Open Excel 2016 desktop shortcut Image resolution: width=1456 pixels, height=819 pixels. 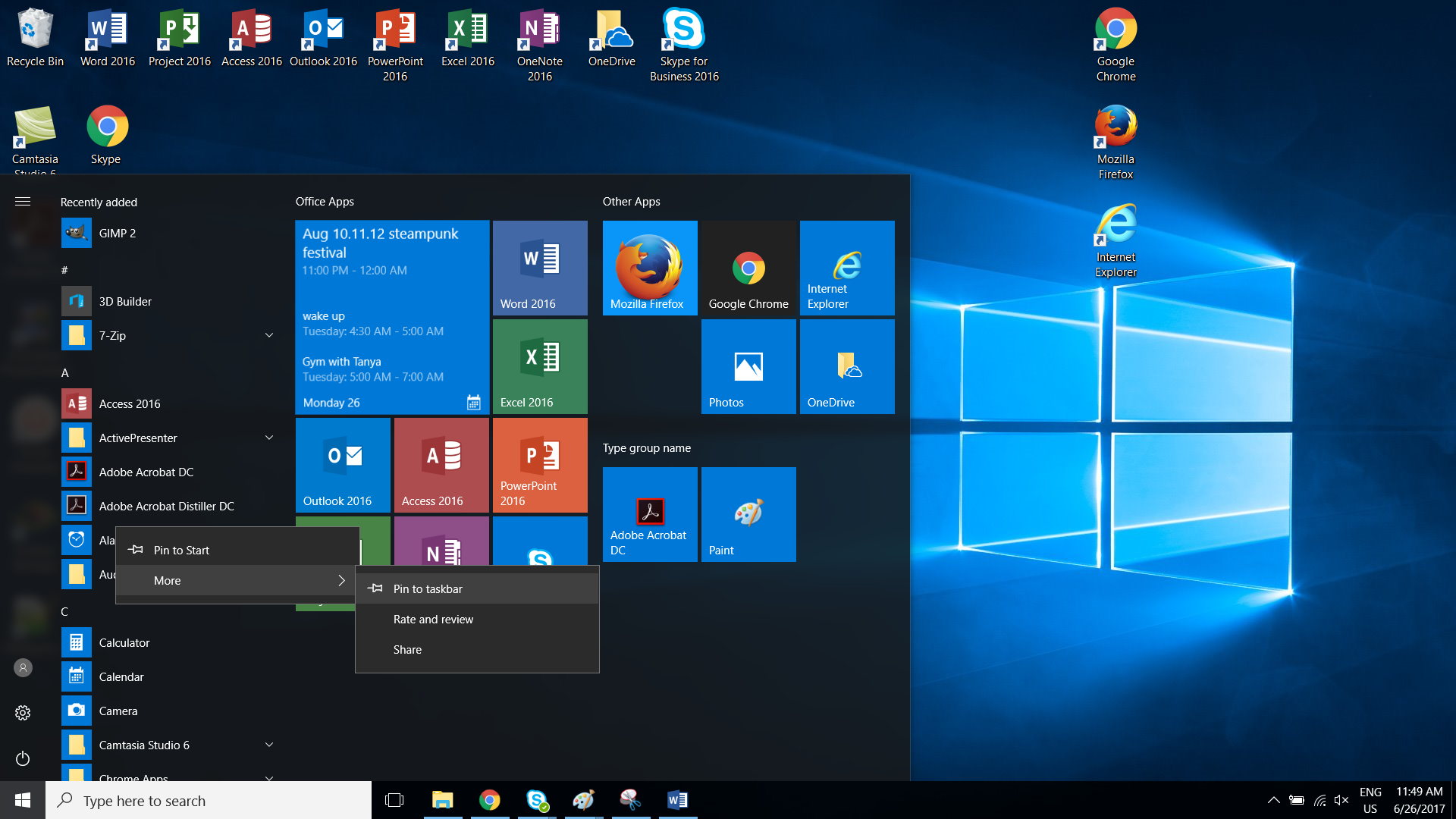pos(468,38)
